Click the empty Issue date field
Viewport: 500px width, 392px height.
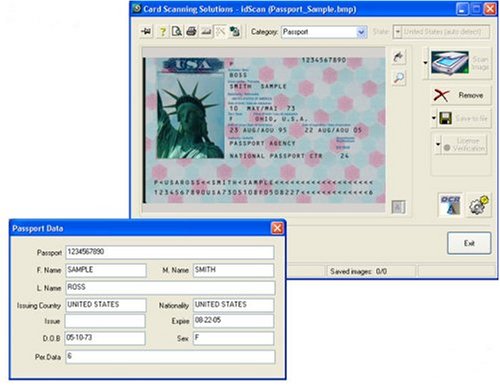click(105, 321)
